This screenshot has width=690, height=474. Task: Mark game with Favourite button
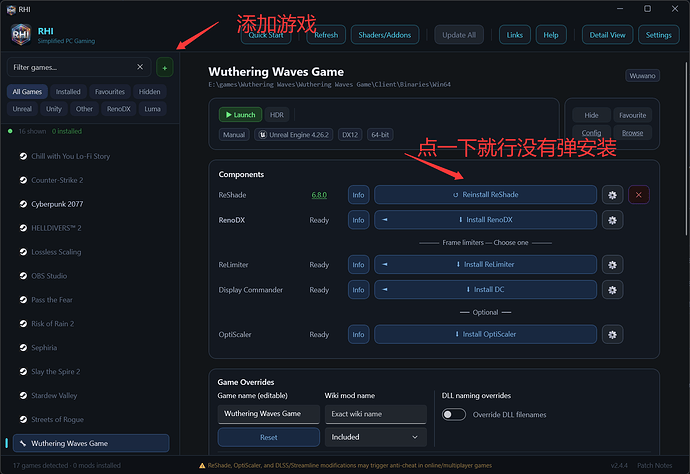[x=632, y=115]
